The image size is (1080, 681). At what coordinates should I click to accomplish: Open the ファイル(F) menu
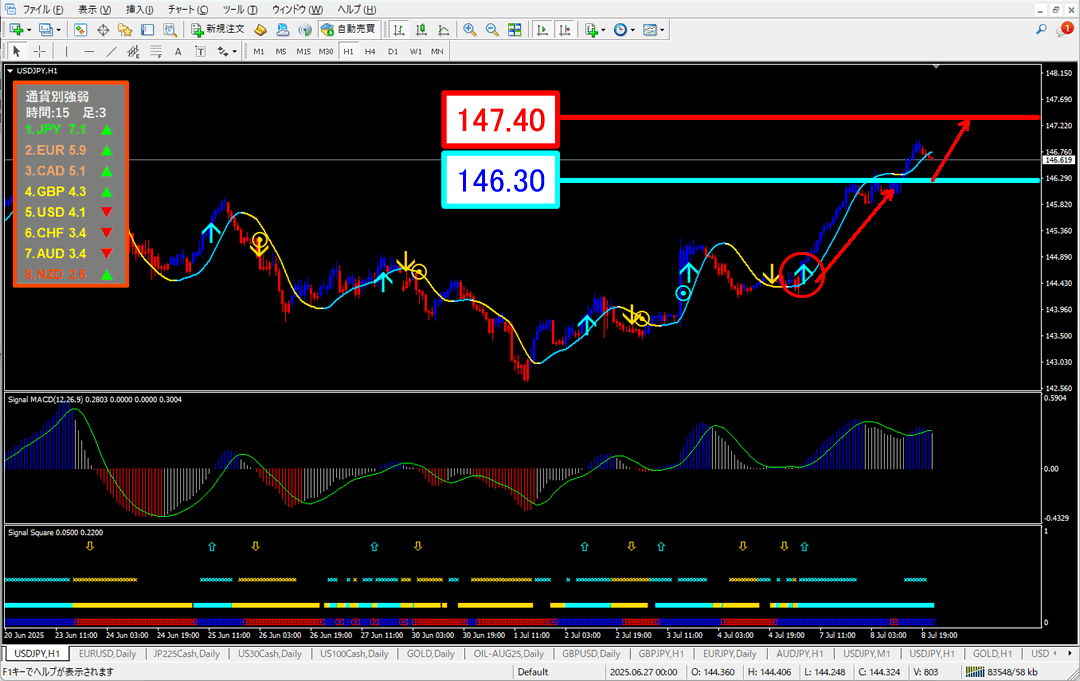pyautogui.click(x=43, y=10)
